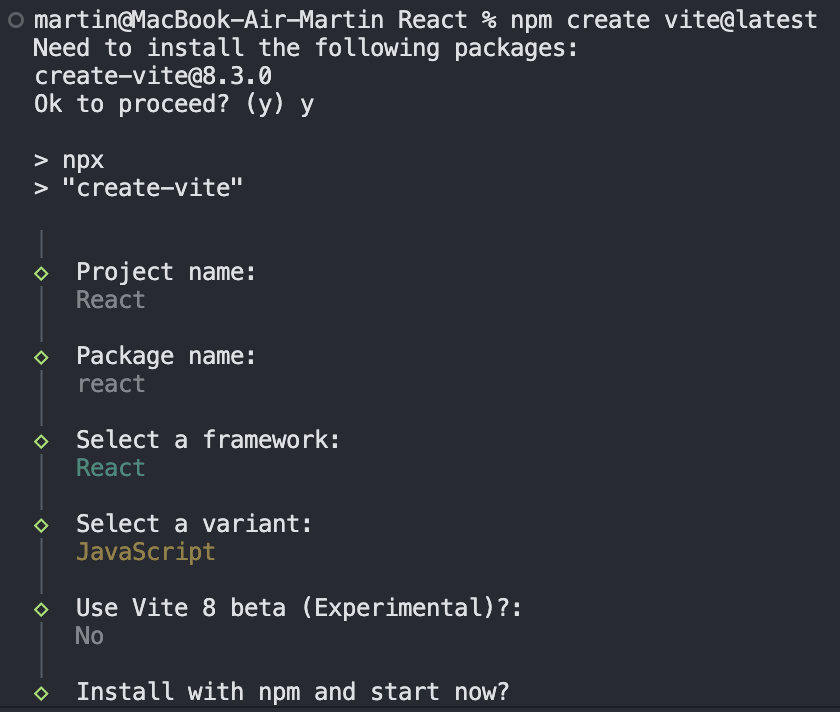Click the 'Install with npm and start now?' prompt
840x712 pixels.
[x=293, y=692]
